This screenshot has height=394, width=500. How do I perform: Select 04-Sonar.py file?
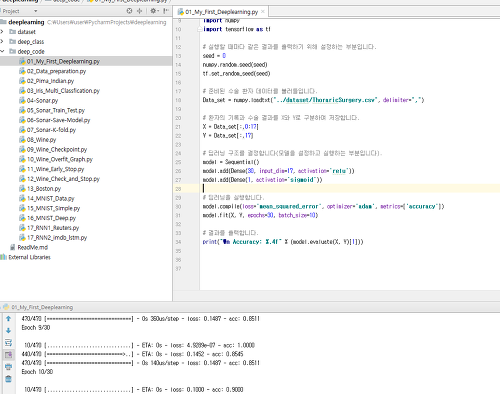tap(39, 100)
